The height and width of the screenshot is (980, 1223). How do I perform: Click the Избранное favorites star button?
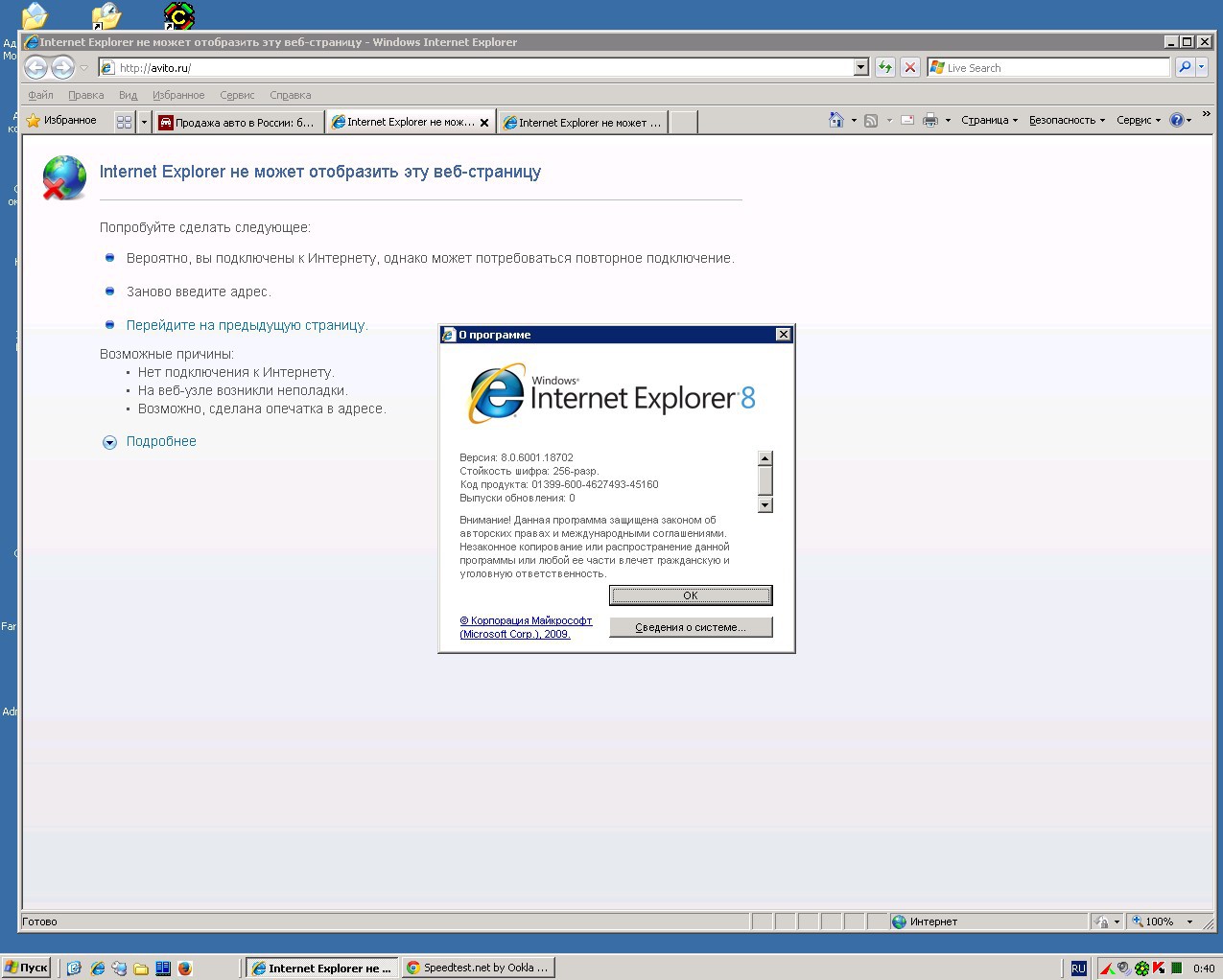pos(62,121)
